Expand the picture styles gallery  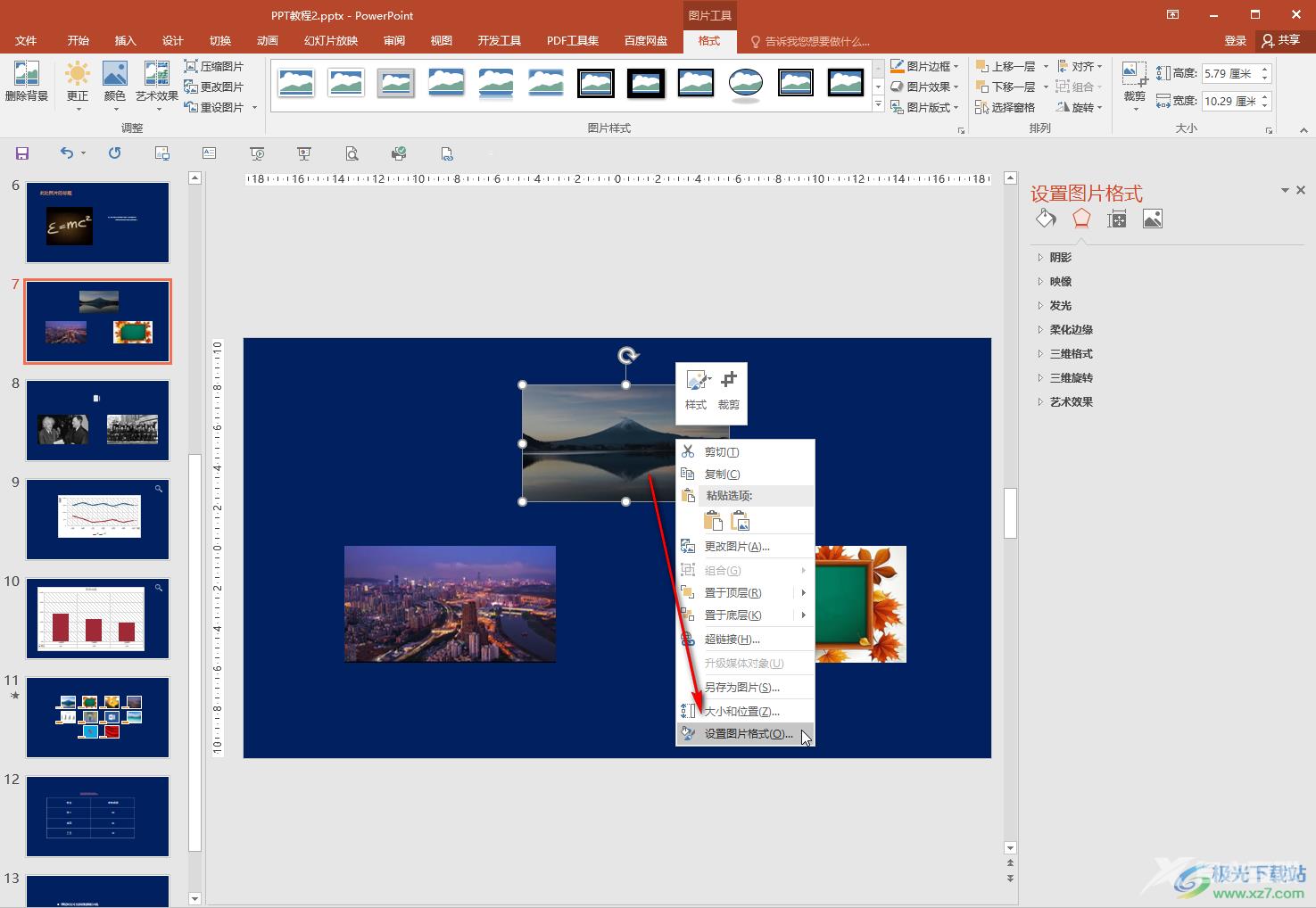click(878, 104)
